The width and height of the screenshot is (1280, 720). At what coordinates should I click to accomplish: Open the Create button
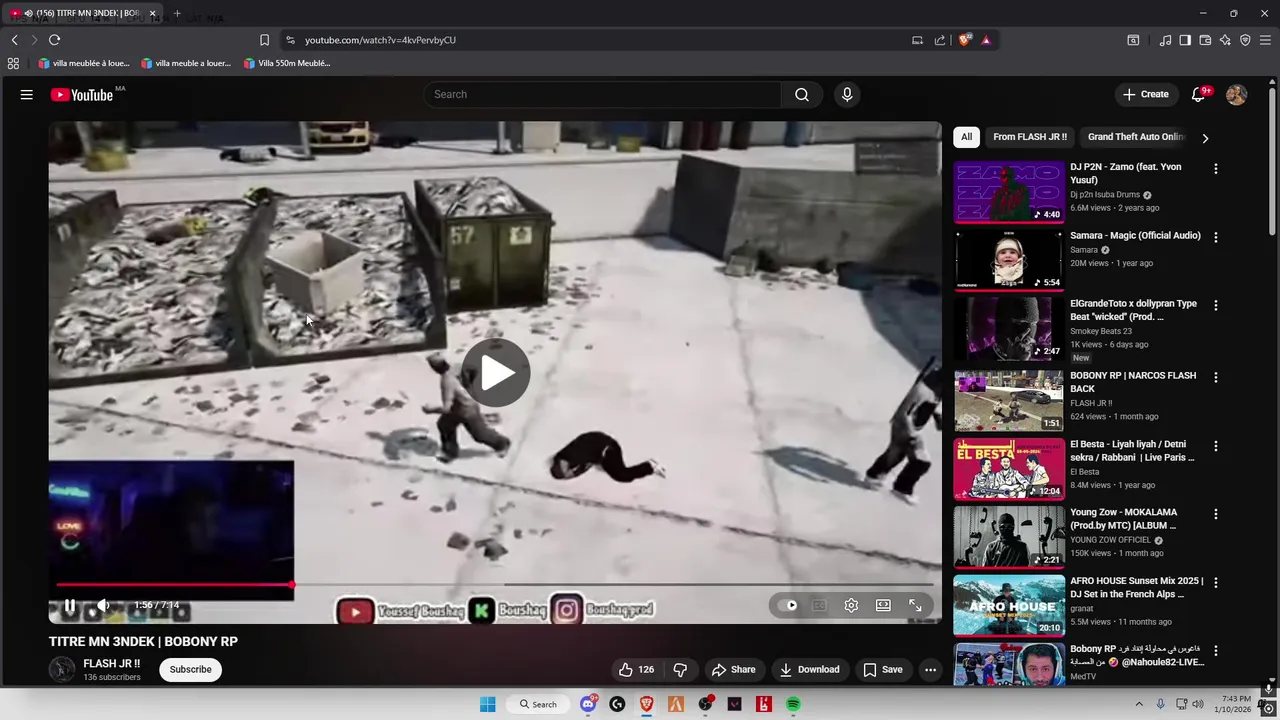[x=1146, y=94]
